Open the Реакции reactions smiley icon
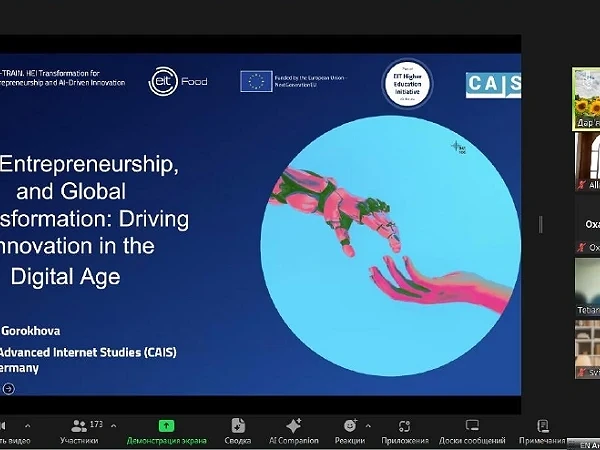 pos(349,426)
